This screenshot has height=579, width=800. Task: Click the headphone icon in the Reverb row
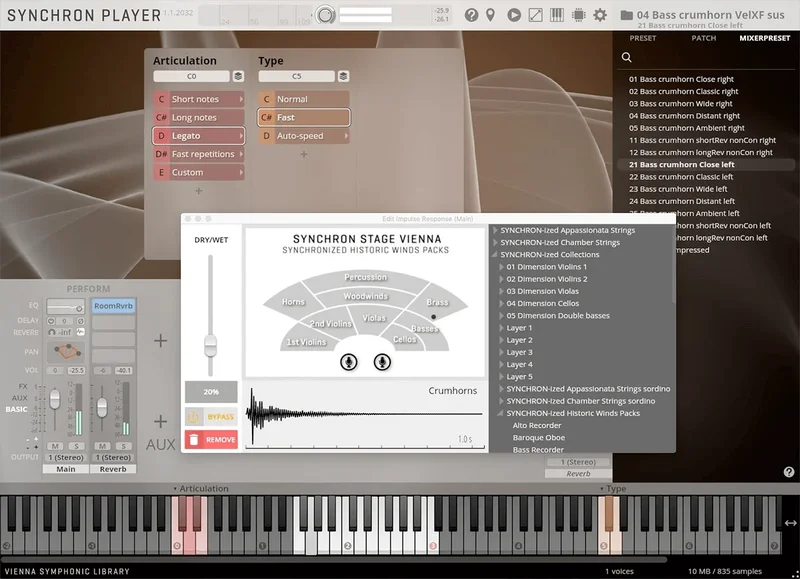pyautogui.click(x=52, y=332)
